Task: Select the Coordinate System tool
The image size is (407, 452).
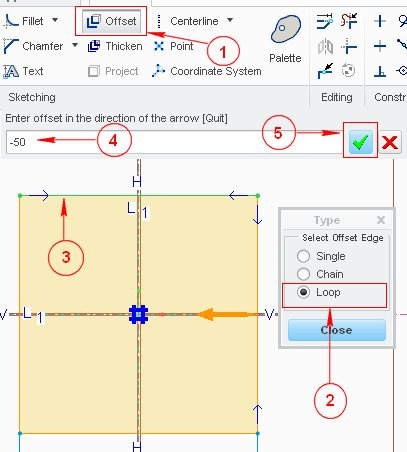Action: point(207,71)
